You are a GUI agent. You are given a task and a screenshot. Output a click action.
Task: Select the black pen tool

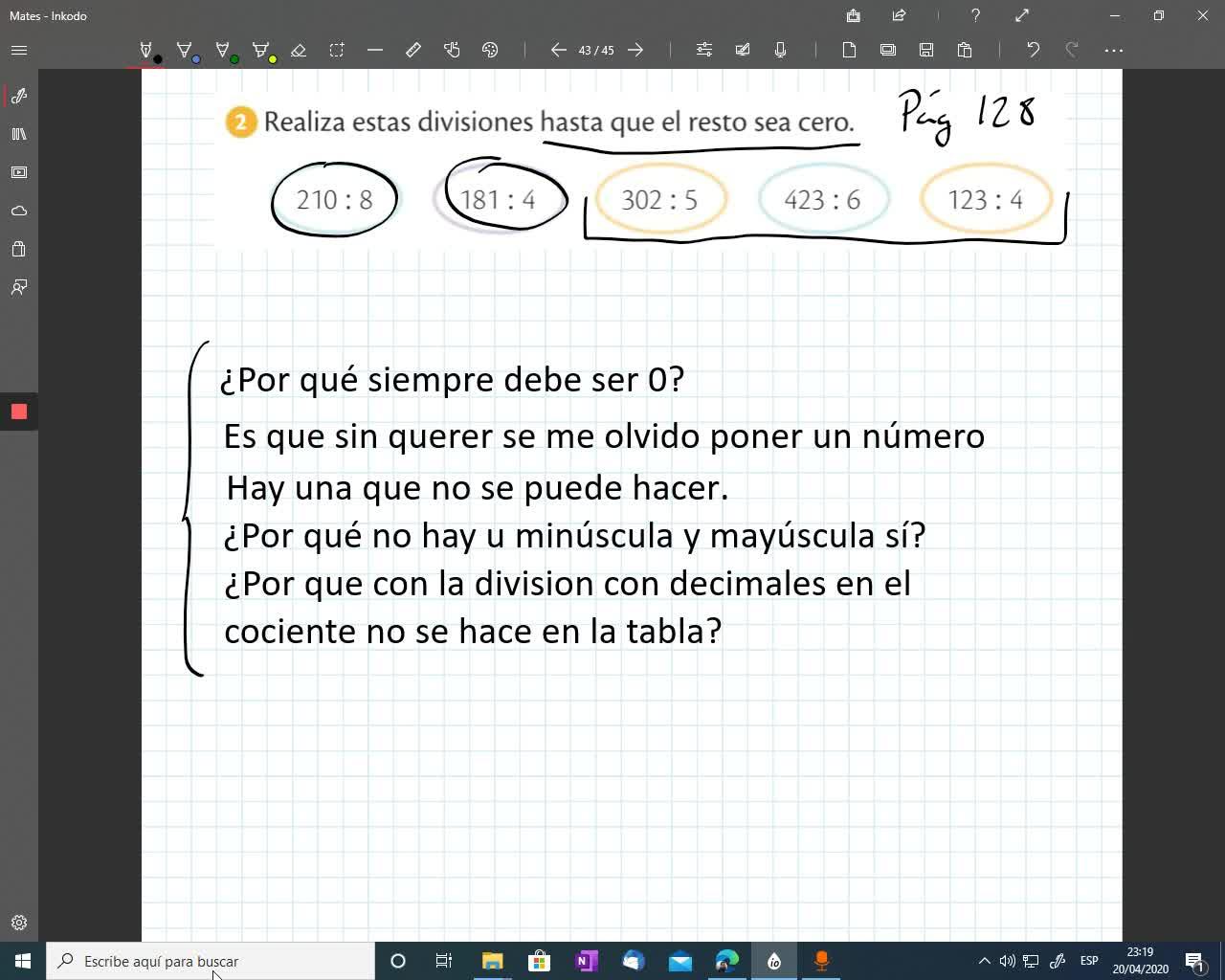(146, 50)
